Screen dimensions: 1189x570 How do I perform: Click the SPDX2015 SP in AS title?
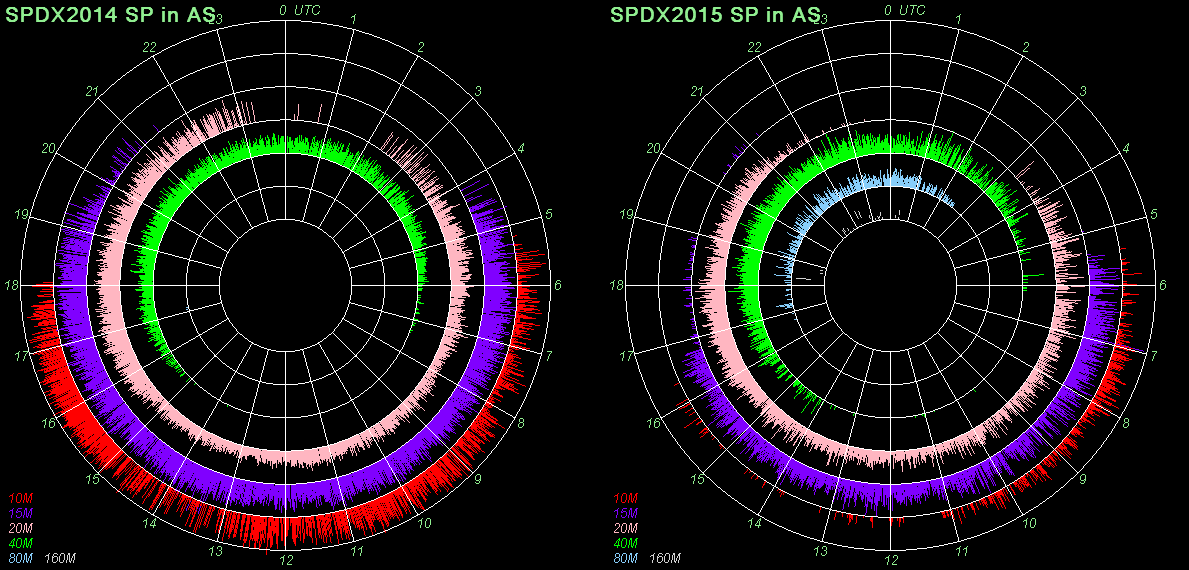click(x=716, y=15)
